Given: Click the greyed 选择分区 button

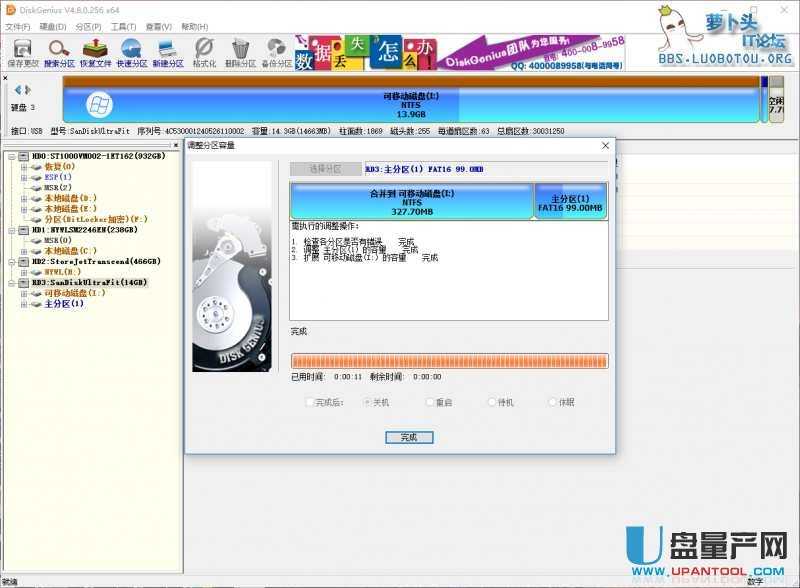Looking at the screenshot, I should [324, 169].
